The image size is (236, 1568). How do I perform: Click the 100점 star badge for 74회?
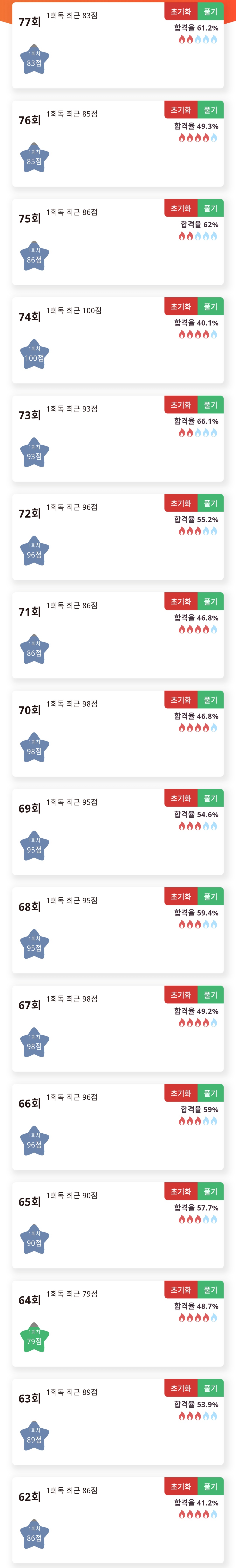pos(34,355)
